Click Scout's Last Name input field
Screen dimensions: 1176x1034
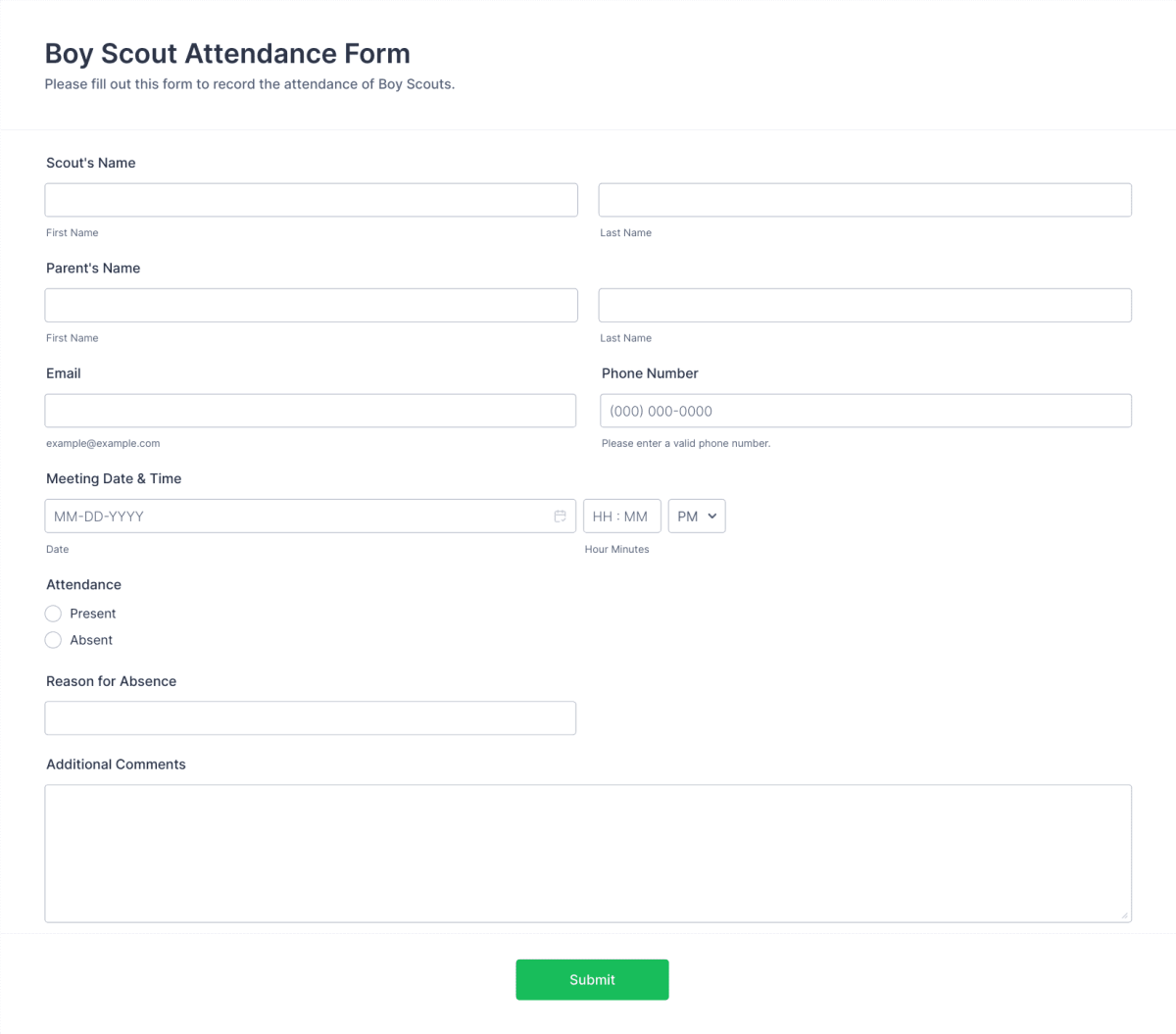pyautogui.click(x=865, y=199)
